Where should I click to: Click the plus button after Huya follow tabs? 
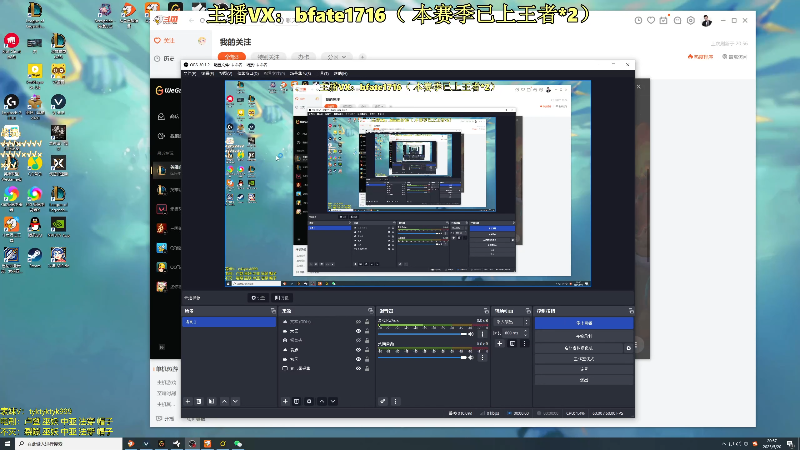click(362, 57)
